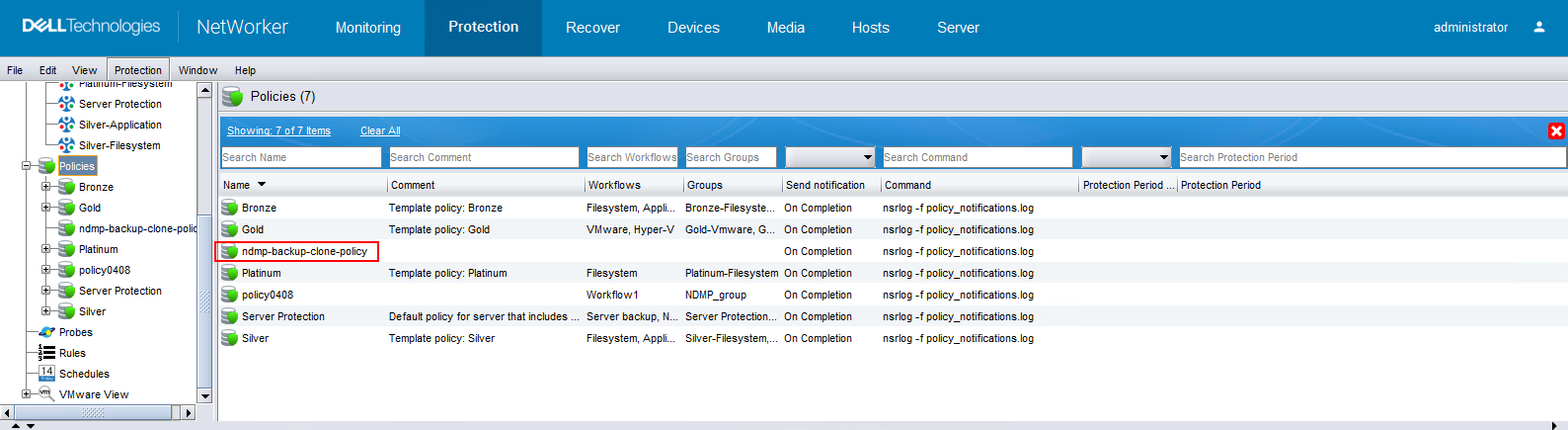Click the Policies header database icon
The width and height of the screenshot is (1568, 430).
pyautogui.click(x=233, y=96)
